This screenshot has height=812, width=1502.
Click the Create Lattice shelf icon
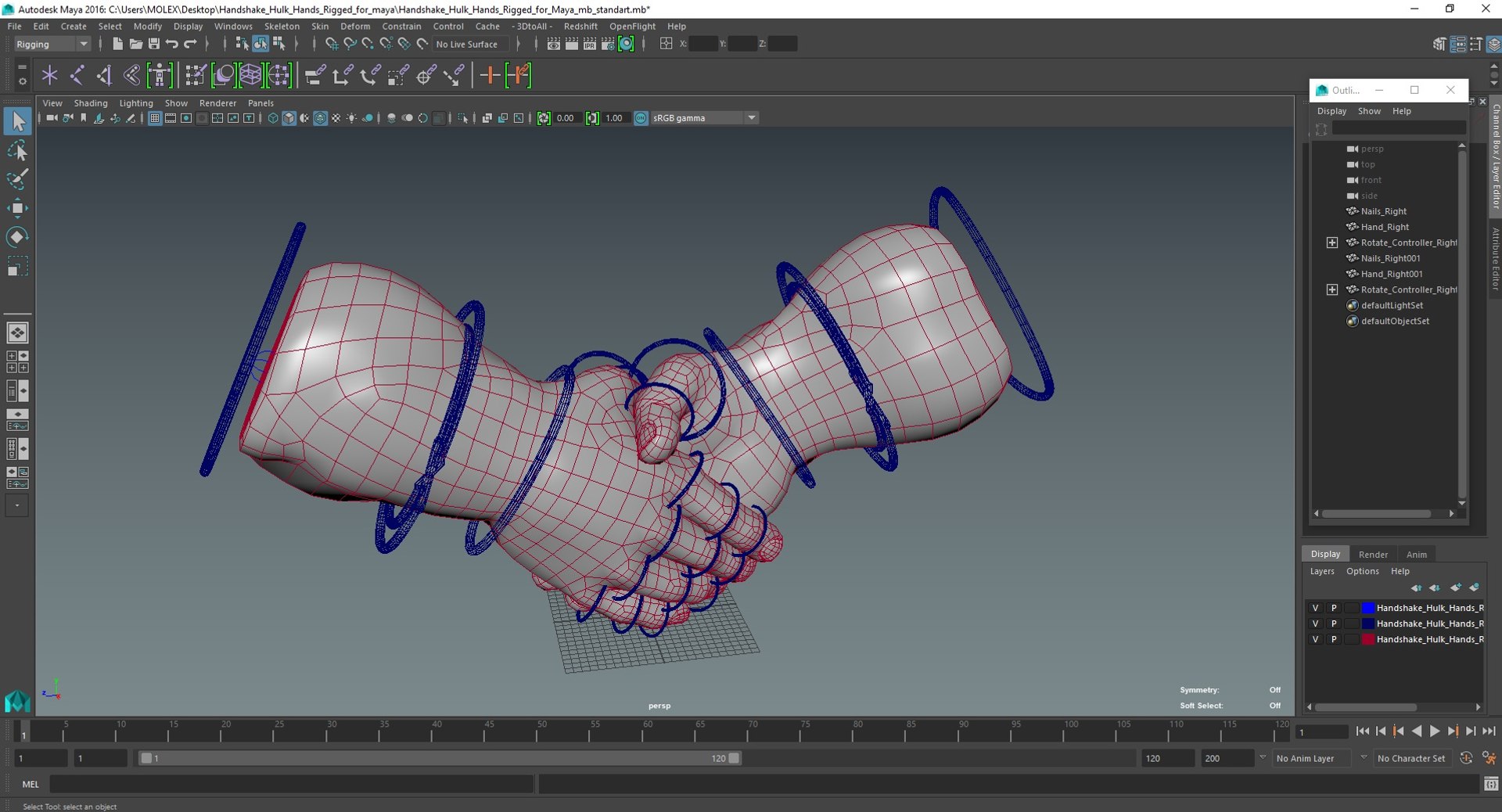(250, 75)
